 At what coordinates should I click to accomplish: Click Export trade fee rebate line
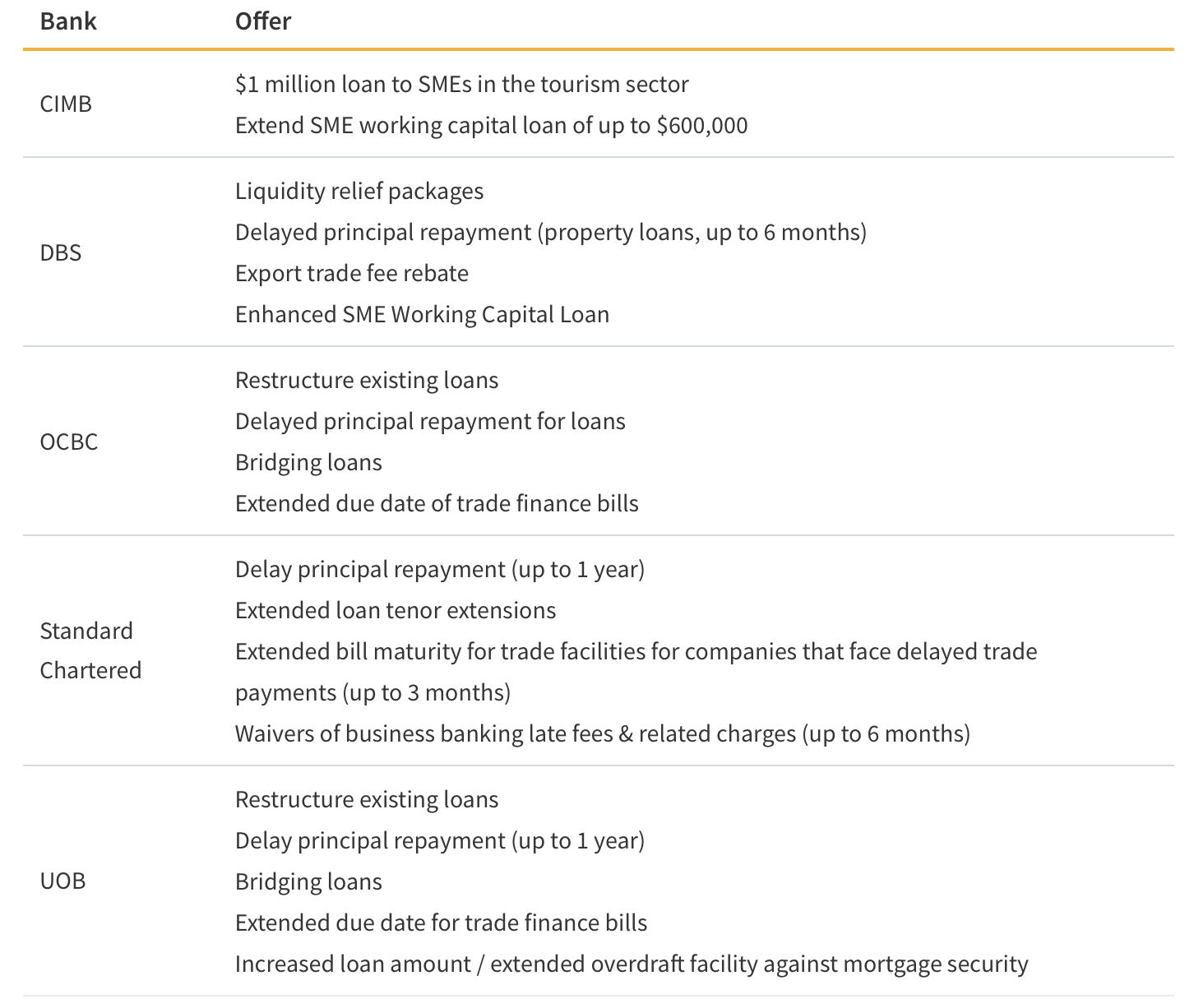352,273
